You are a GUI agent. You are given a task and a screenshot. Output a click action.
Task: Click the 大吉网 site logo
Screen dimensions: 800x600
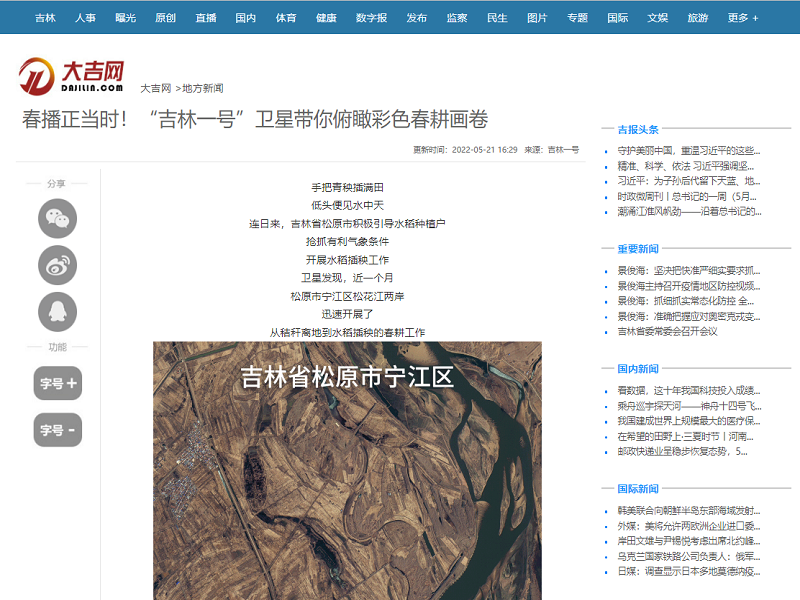tap(71, 75)
